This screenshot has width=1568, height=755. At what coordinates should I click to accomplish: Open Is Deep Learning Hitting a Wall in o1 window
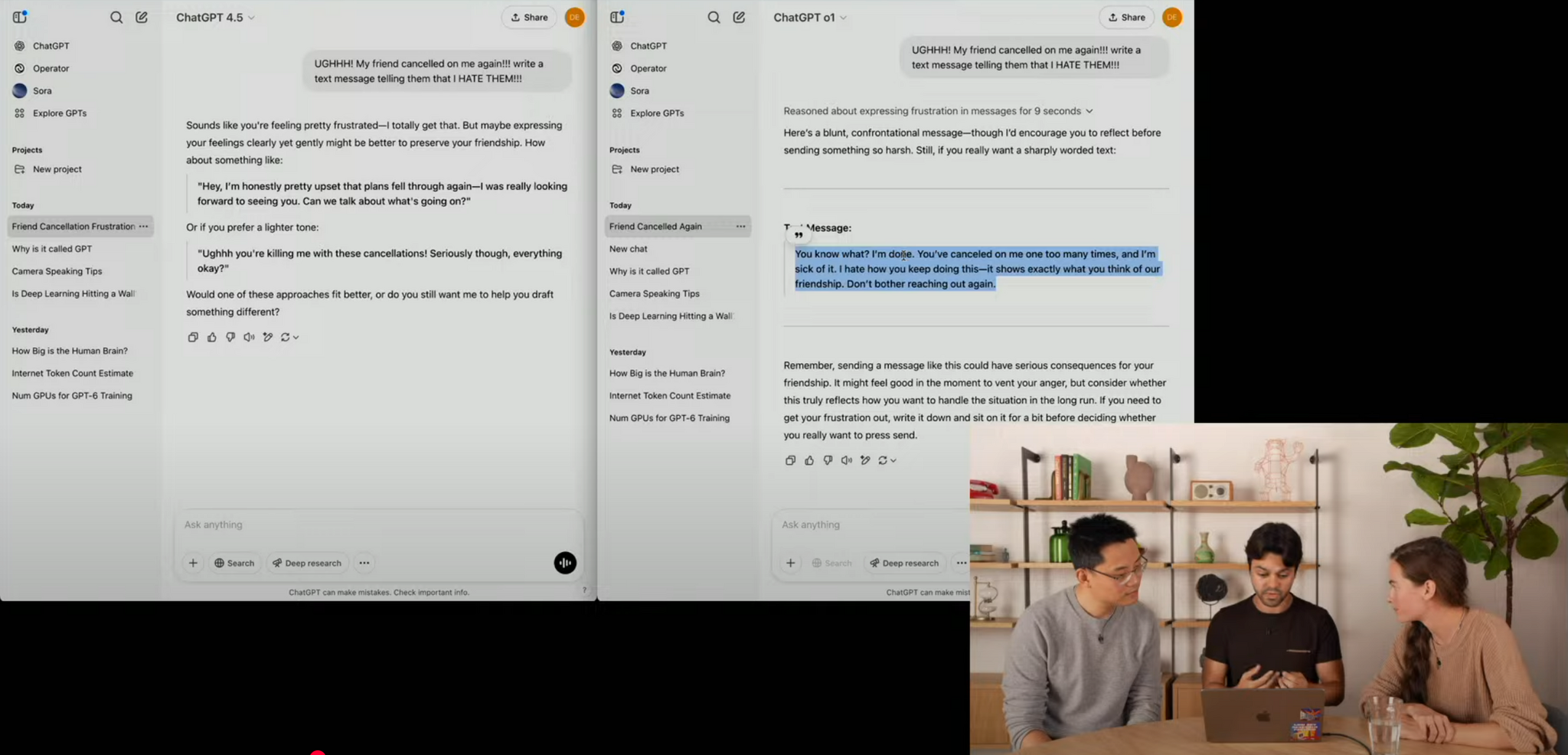[x=671, y=316]
